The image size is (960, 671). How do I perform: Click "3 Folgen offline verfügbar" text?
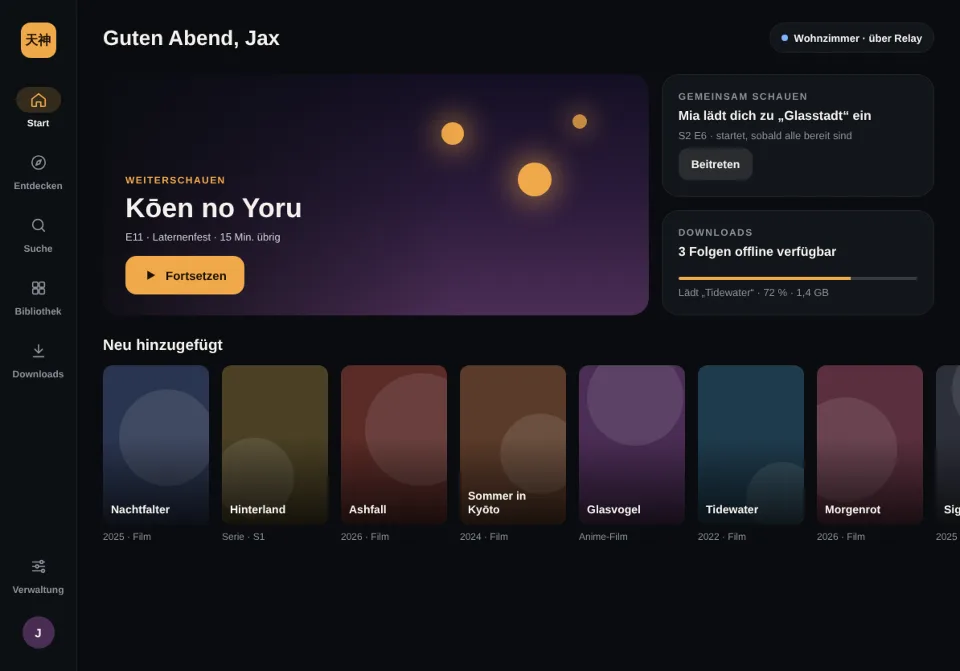[757, 252]
